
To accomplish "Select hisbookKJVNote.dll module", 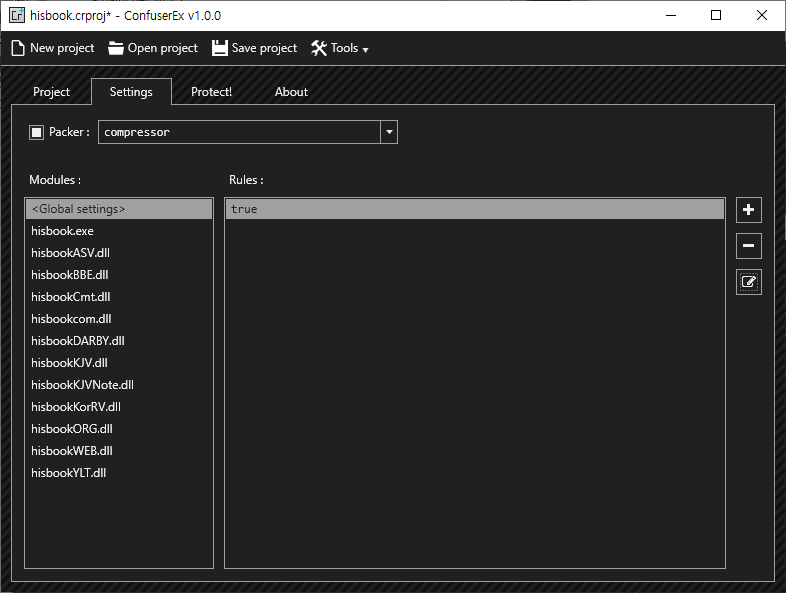I will [119, 385].
